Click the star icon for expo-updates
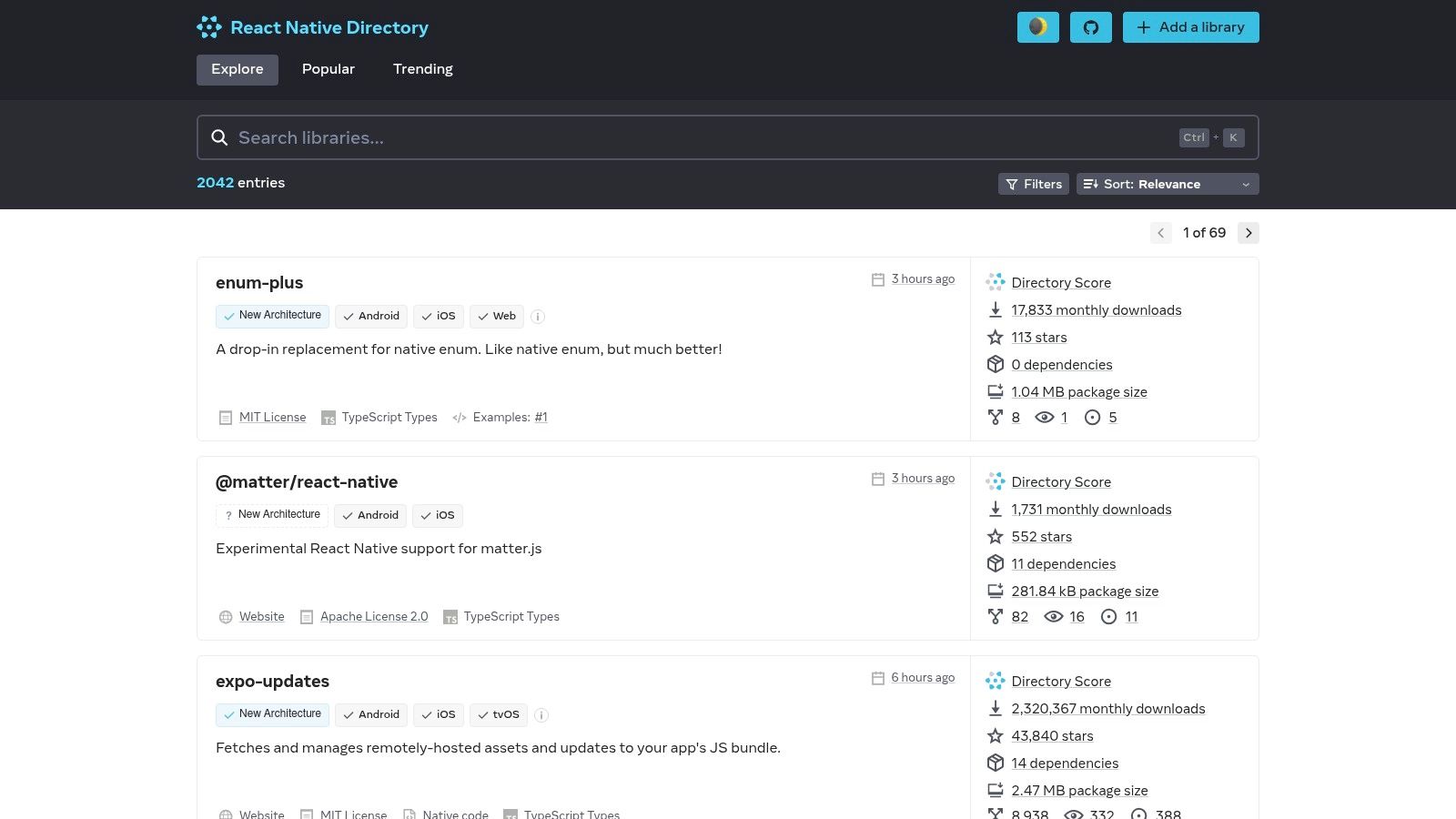The image size is (1456, 819). click(x=996, y=736)
